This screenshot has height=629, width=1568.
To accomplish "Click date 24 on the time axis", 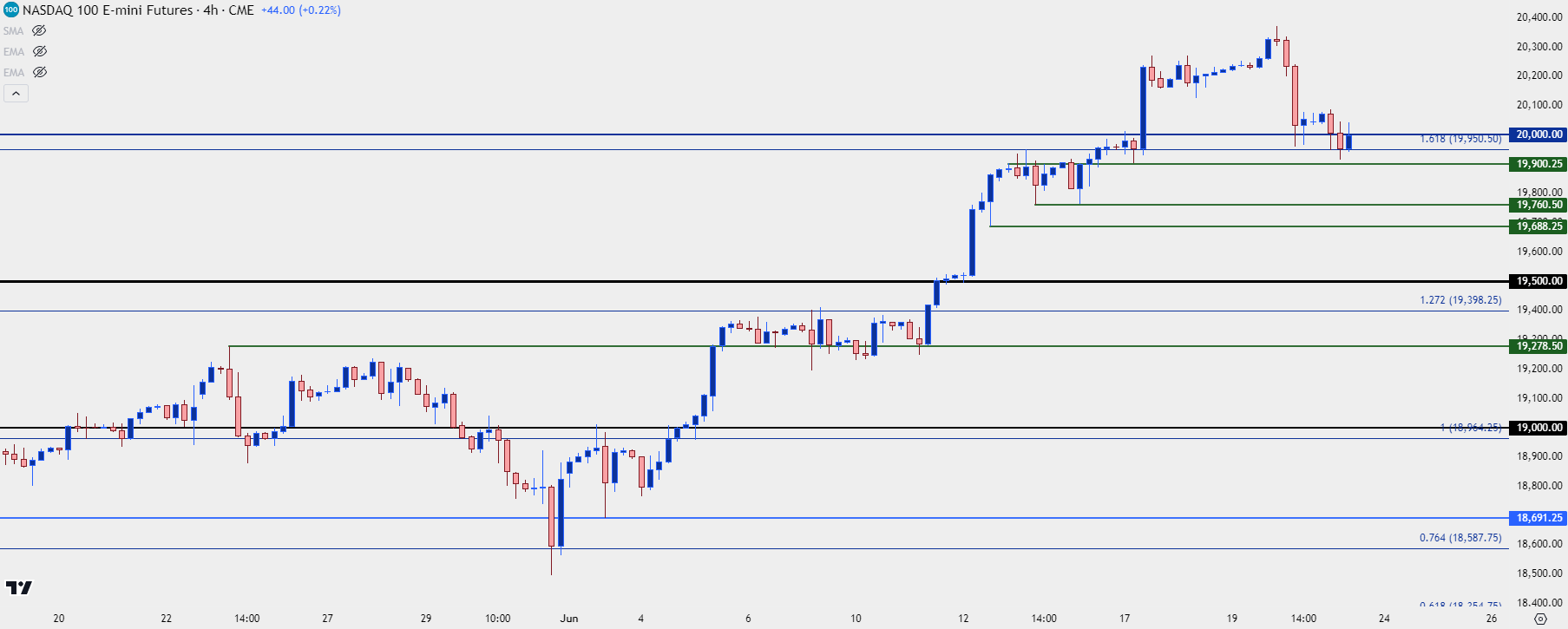I will click(x=1384, y=619).
